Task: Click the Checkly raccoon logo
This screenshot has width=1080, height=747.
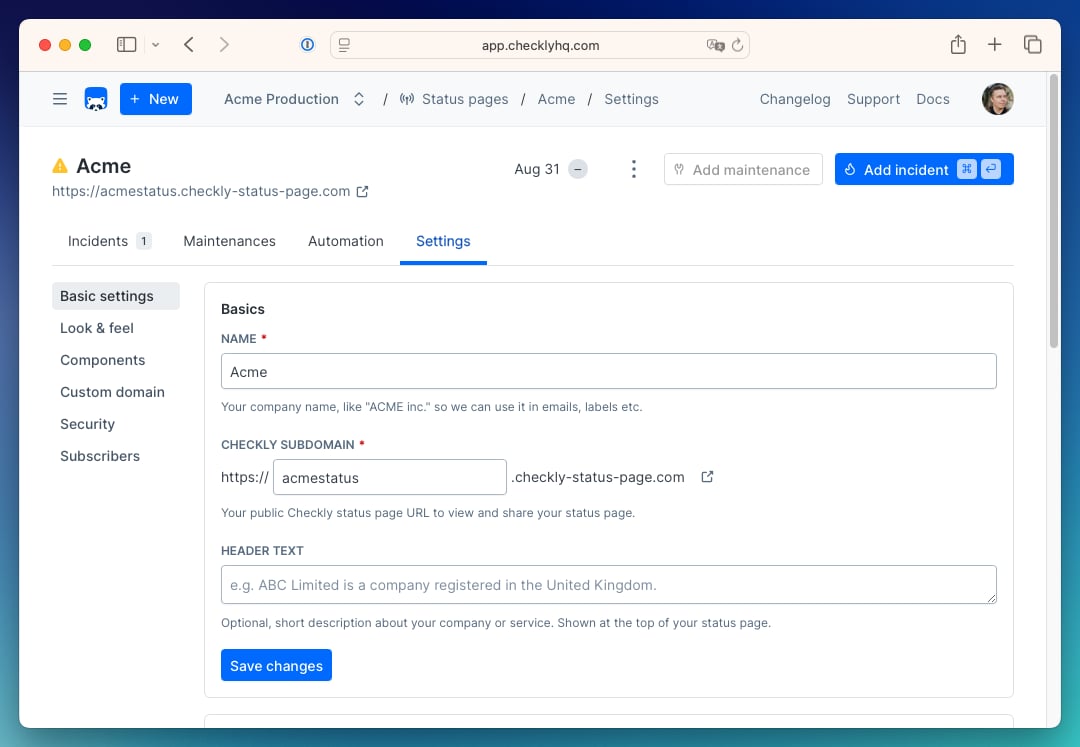Action: coord(96,99)
